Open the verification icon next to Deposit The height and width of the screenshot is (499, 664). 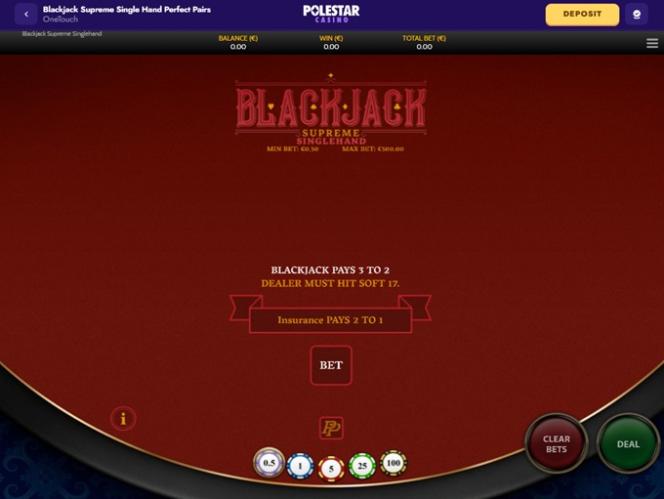coord(636,14)
